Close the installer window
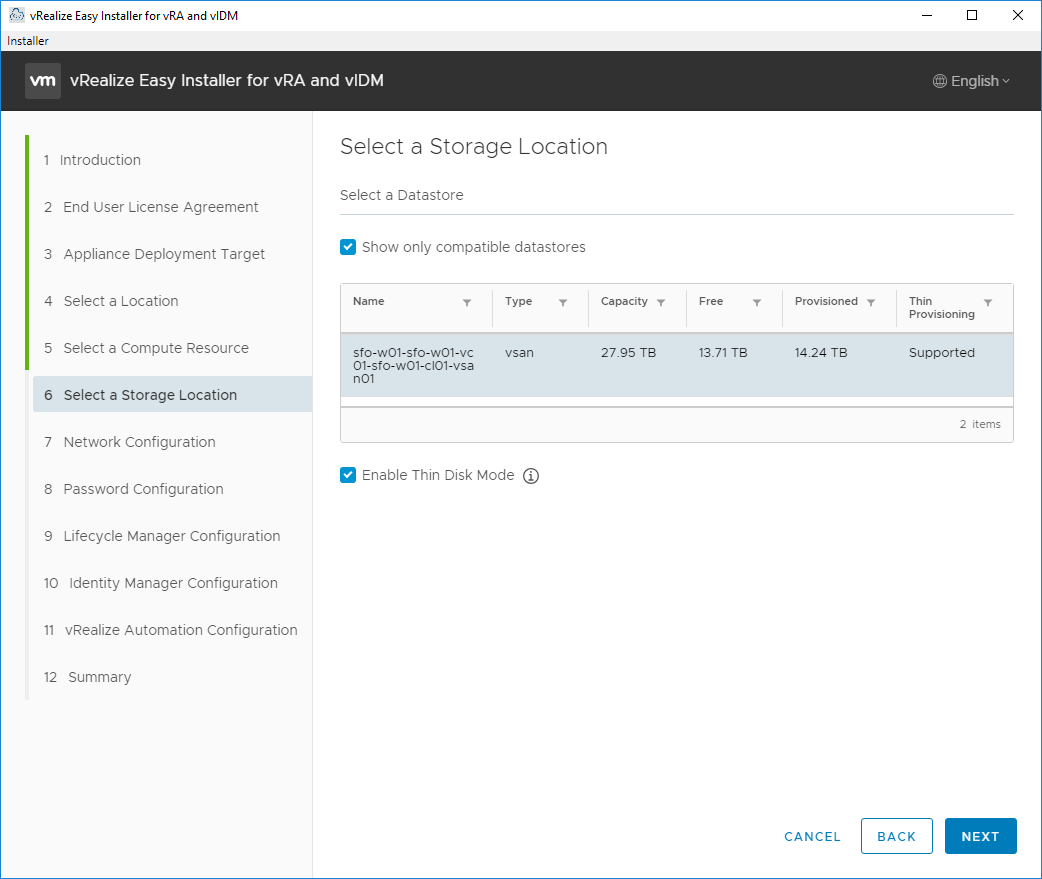Image resolution: width=1042 pixels, height=879 pixels. click(x=1017, y=15)
